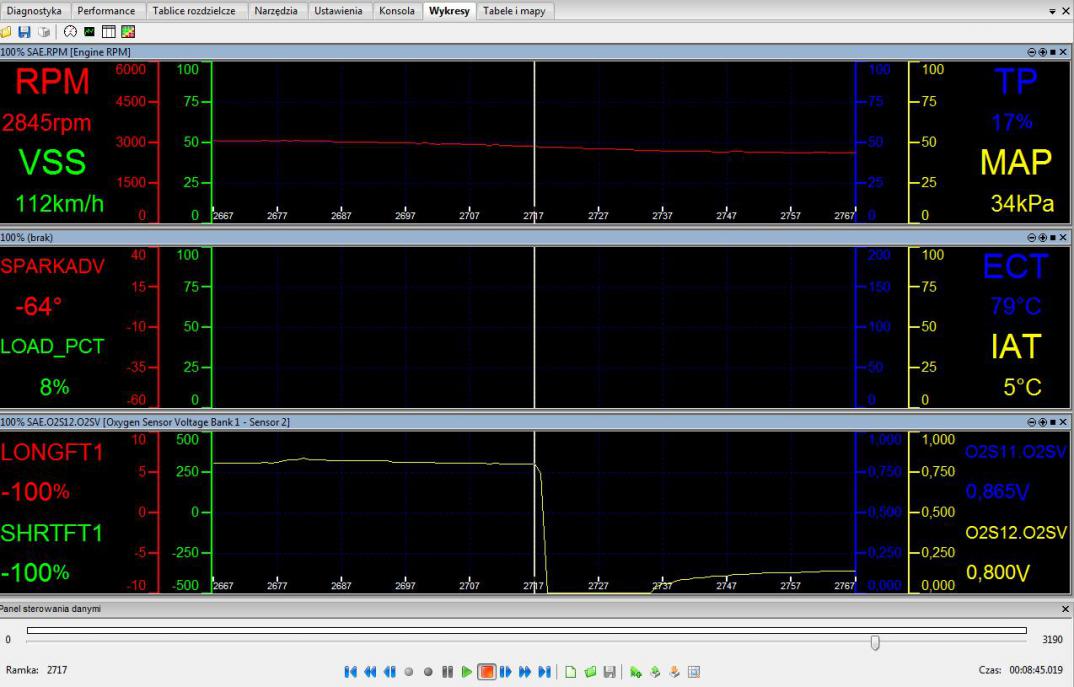1074x687 pixels.
Task: Open log file with green folder icon
Action: tap(589, 670)
